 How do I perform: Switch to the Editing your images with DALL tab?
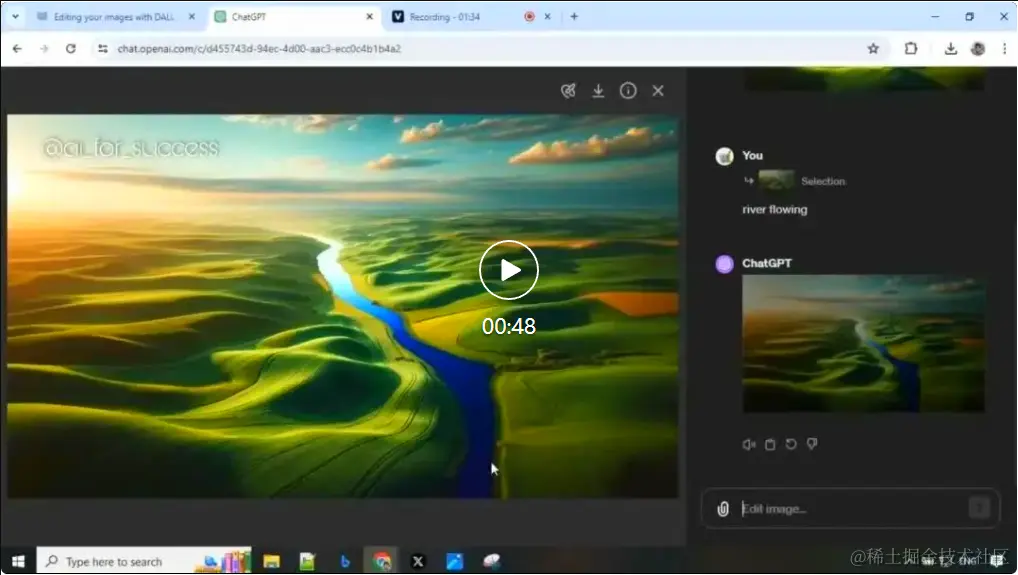tap(114, 17)
